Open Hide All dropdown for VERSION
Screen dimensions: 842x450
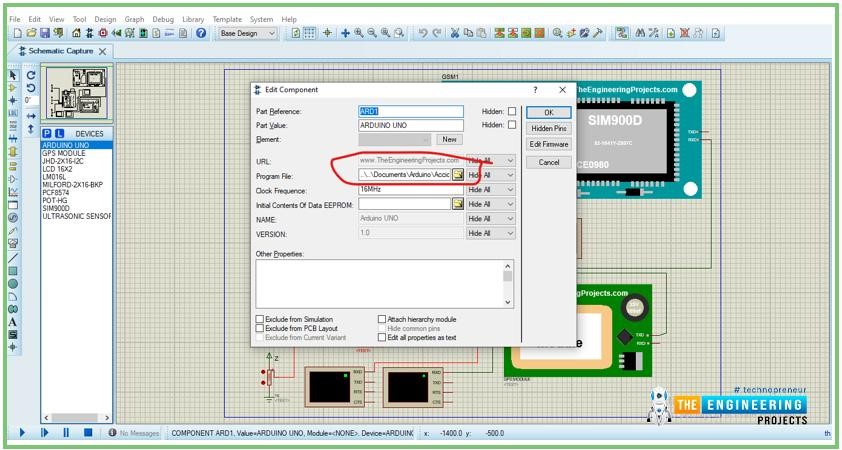point(491,233)
